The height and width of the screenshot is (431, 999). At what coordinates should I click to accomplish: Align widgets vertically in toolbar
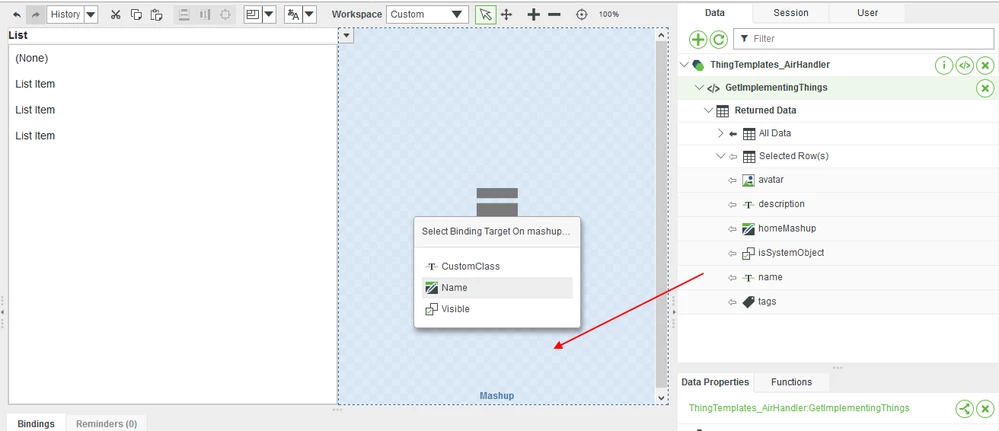(184, 14)
